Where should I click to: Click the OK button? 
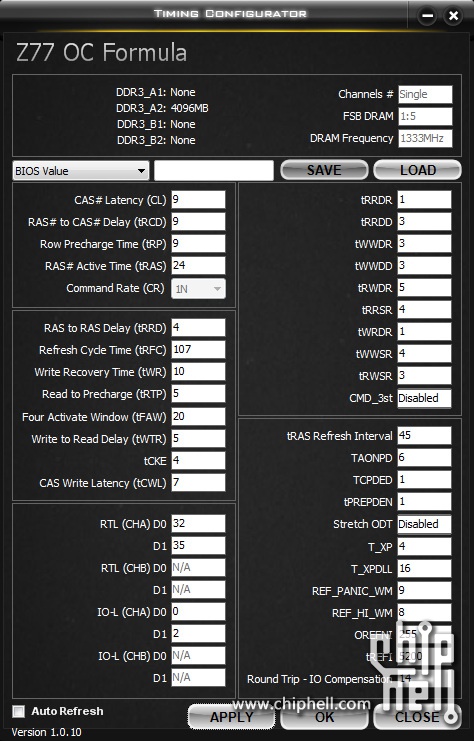[x=324, y=717]
